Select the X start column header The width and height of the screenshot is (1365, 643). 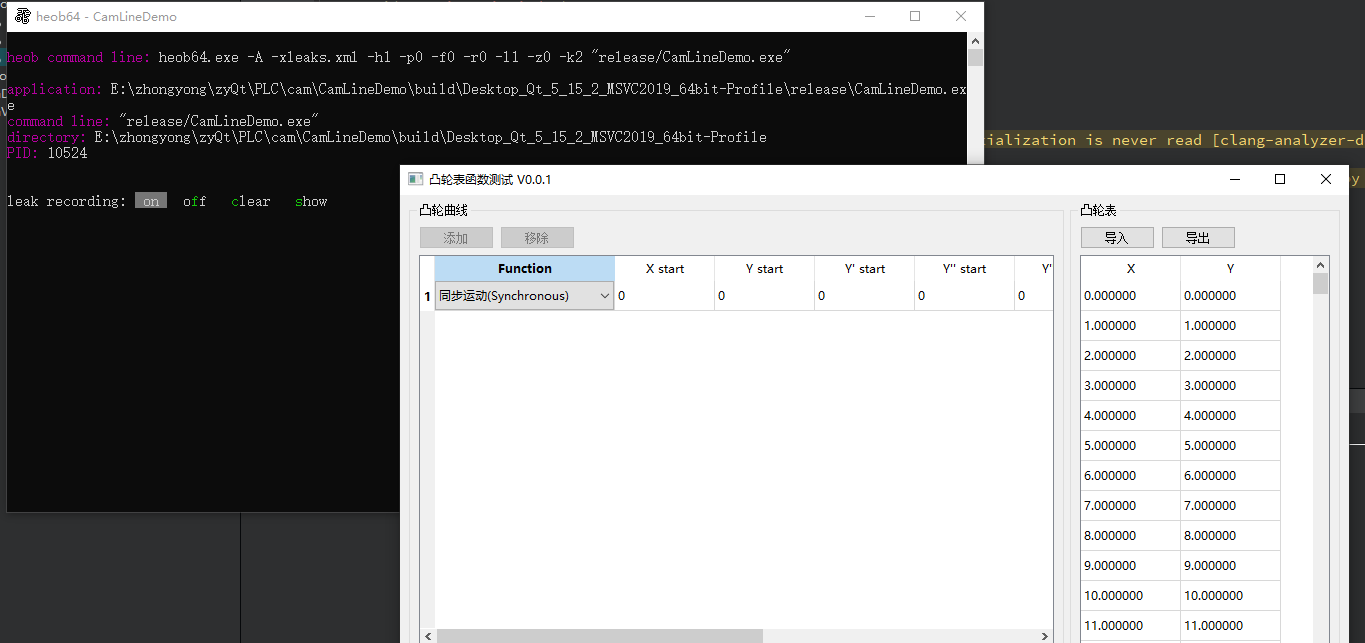(x=665, y=269)
